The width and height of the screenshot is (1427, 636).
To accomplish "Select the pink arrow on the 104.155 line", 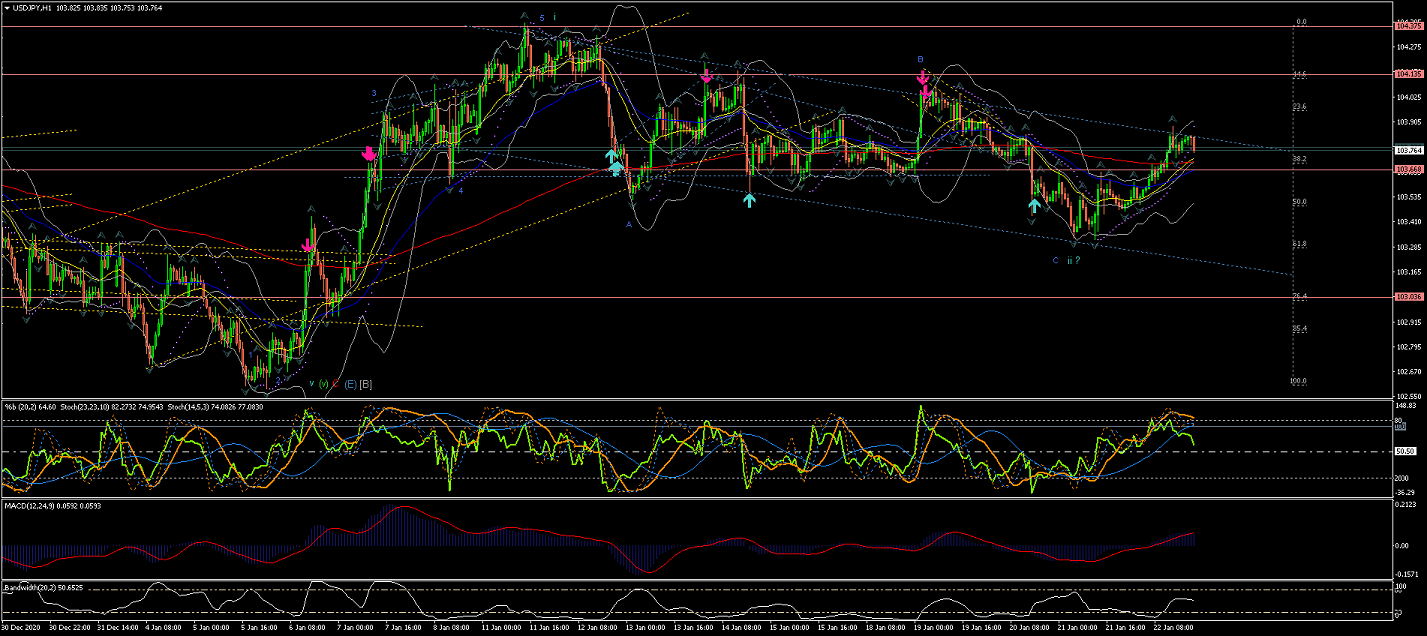I will tap(706, 74).
